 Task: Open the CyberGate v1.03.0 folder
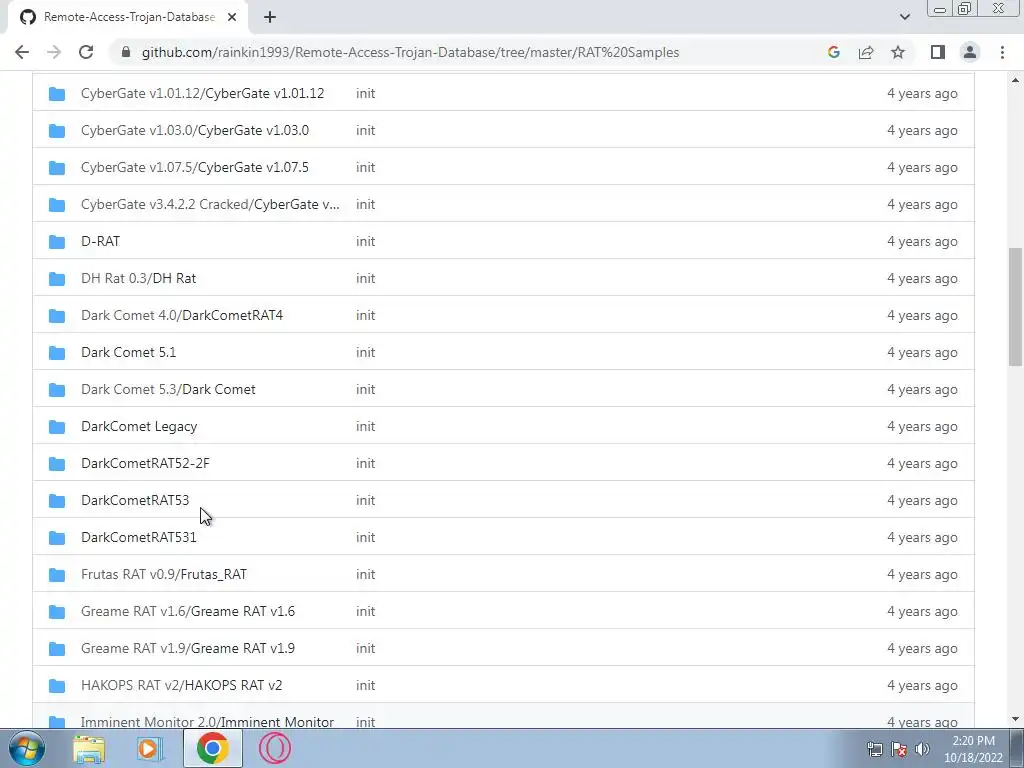195,131
